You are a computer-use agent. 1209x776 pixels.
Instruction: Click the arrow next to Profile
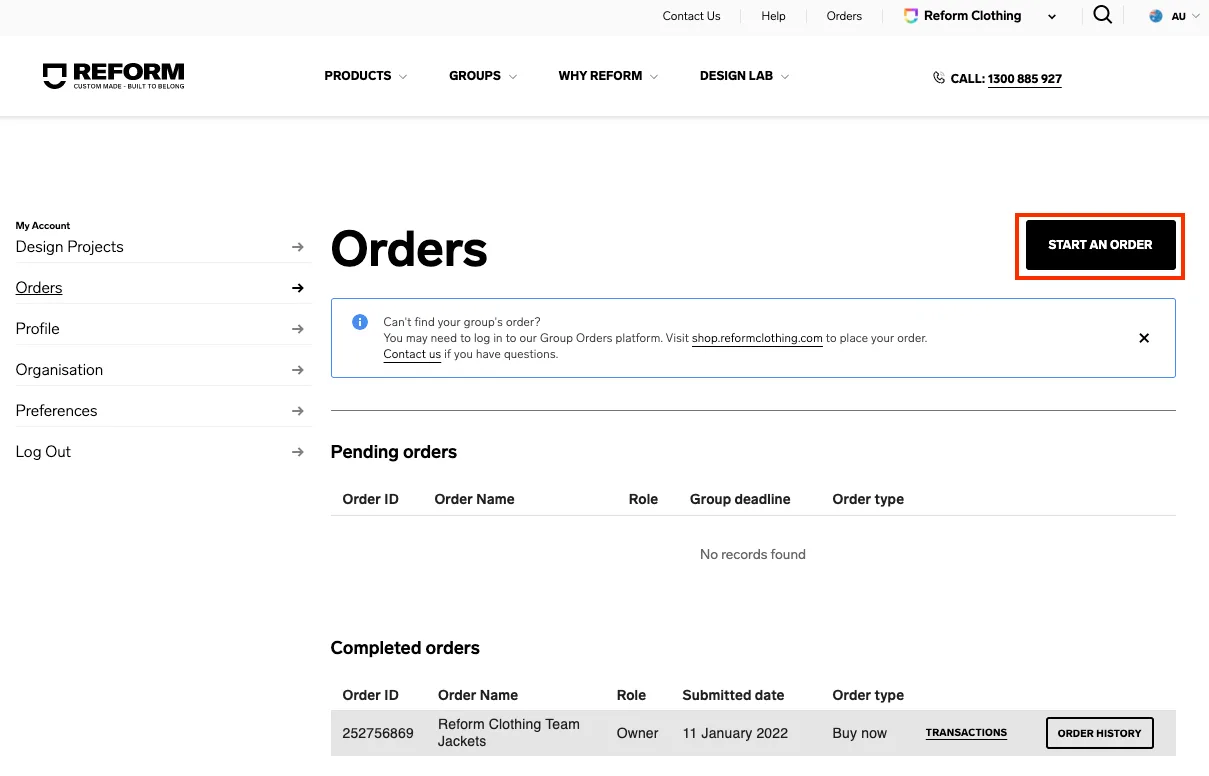297,329
